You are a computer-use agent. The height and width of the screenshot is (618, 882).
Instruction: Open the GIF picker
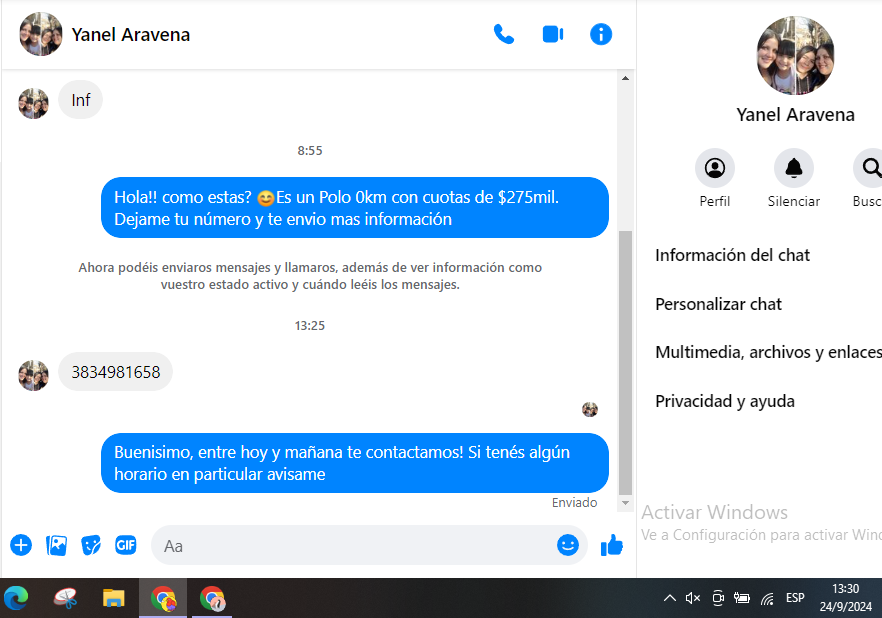(x=125, y=545)
